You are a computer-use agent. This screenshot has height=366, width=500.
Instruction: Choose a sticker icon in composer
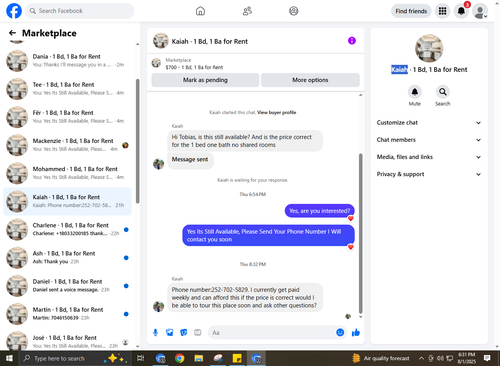184,332
